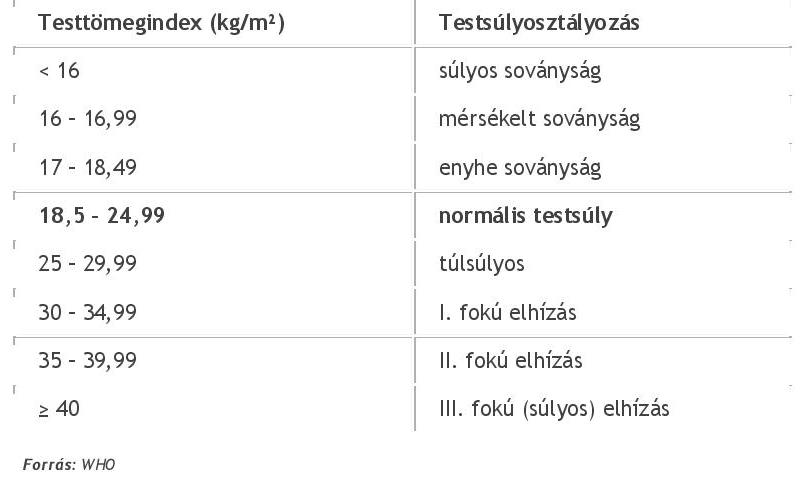Select the '16 – 16,99' range cell

[88, 119]
